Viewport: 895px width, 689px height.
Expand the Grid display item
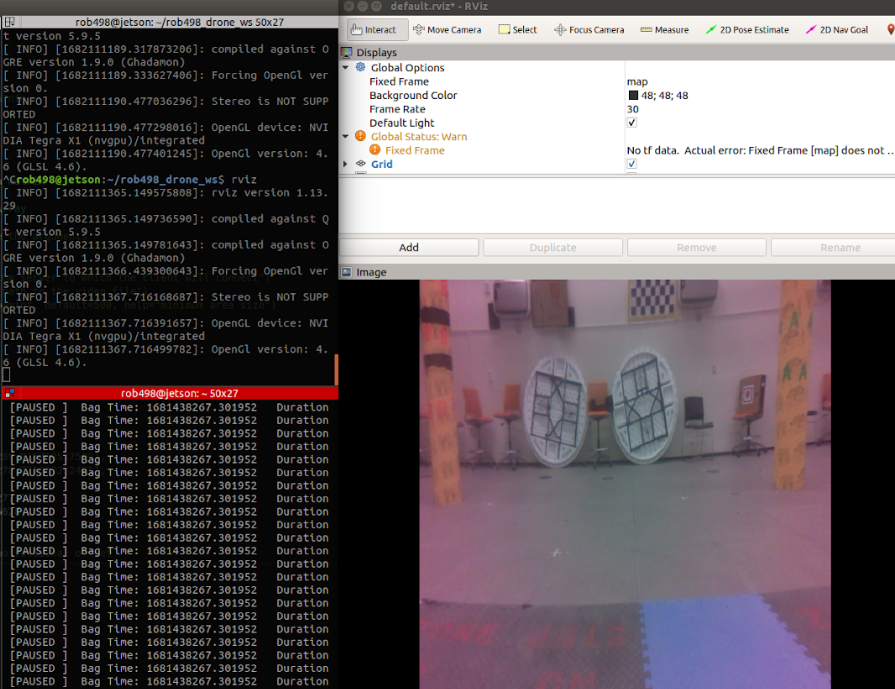[347, 164]
